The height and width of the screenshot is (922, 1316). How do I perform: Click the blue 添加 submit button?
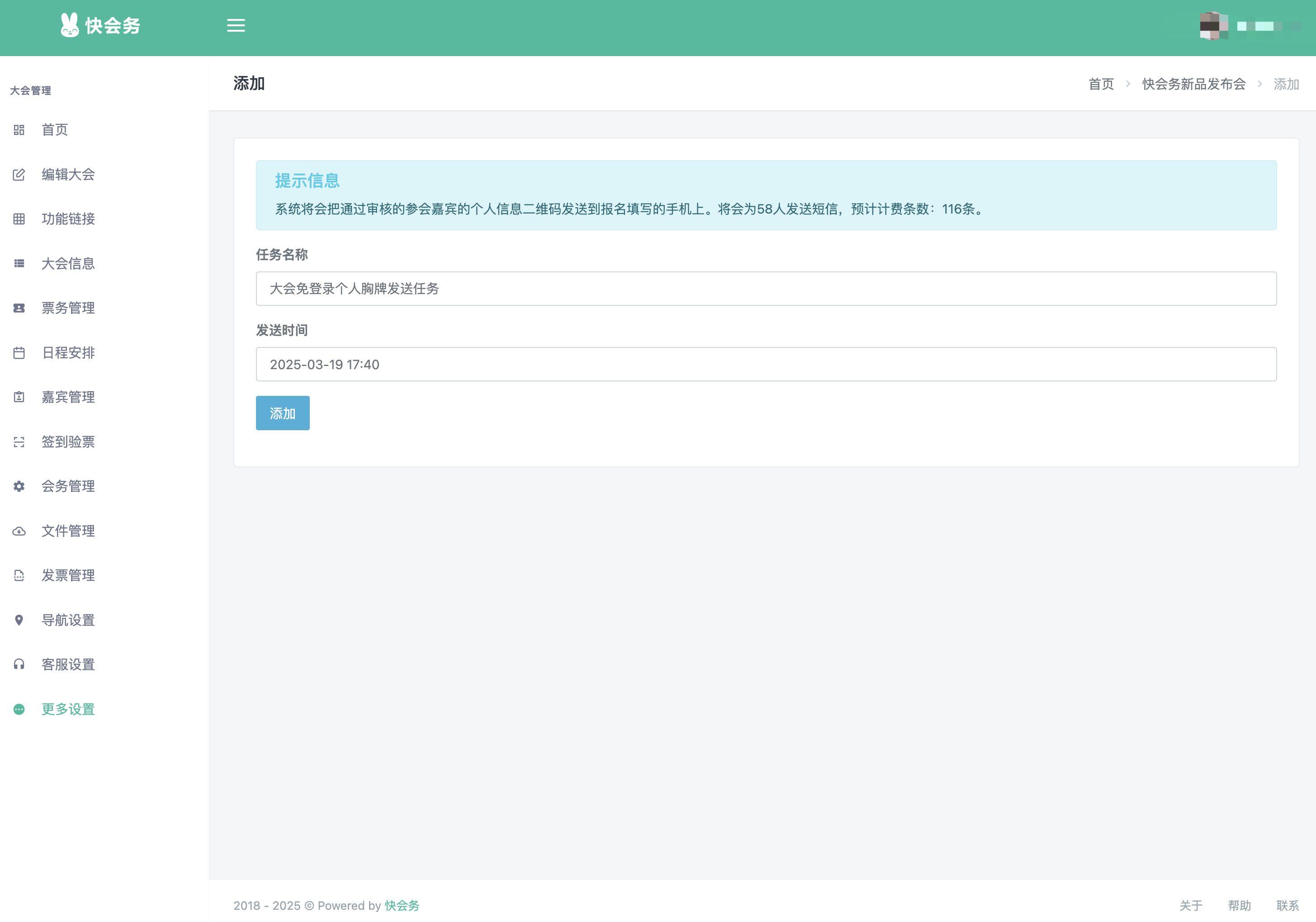[283, 413]
